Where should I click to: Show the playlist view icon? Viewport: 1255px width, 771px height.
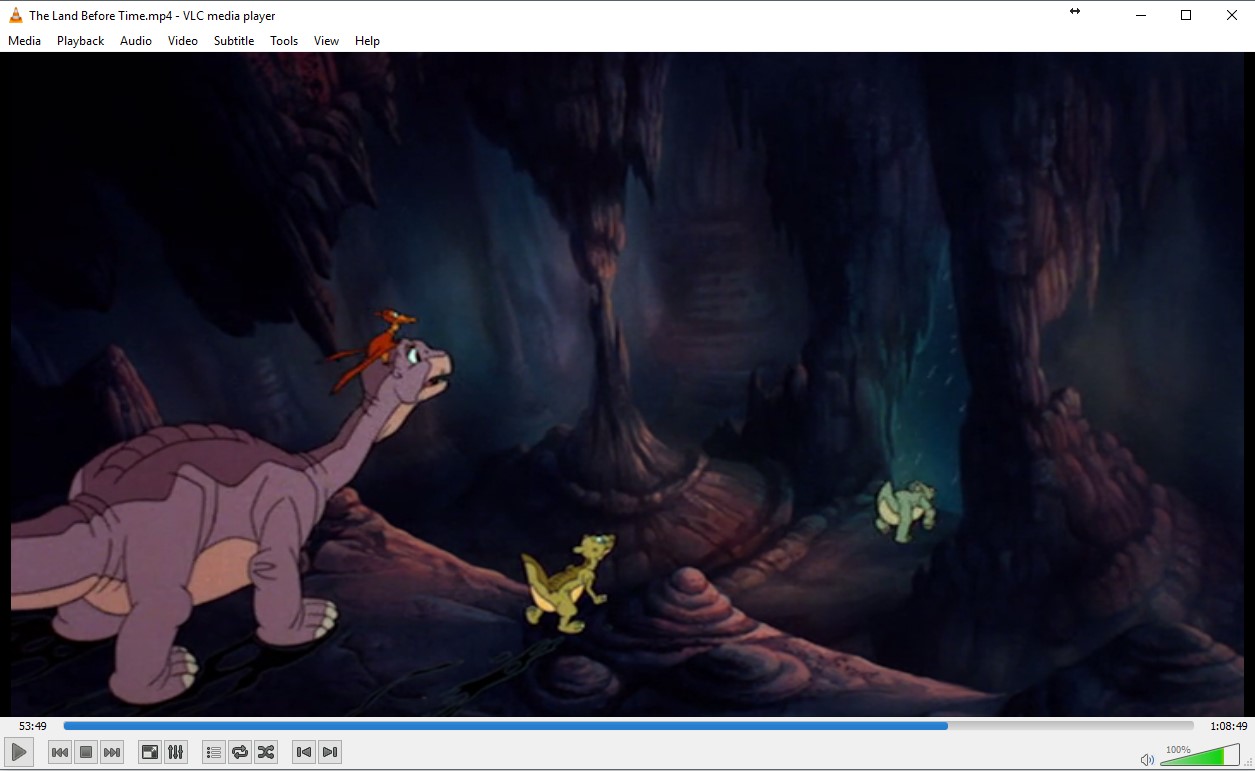pos(213,752)
